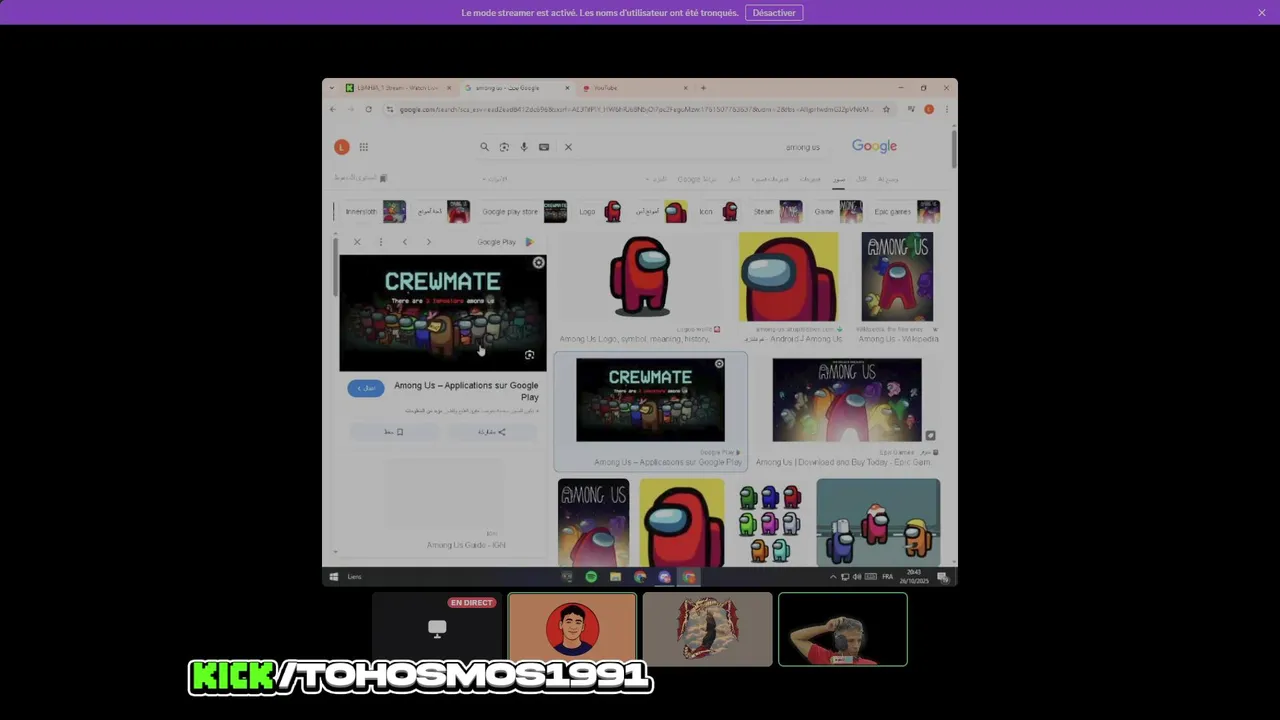The height and width of the screenshot is (720, 1280).
Task: Select the EN DIRECT stream tile
Action: click(x=437, y=629)
